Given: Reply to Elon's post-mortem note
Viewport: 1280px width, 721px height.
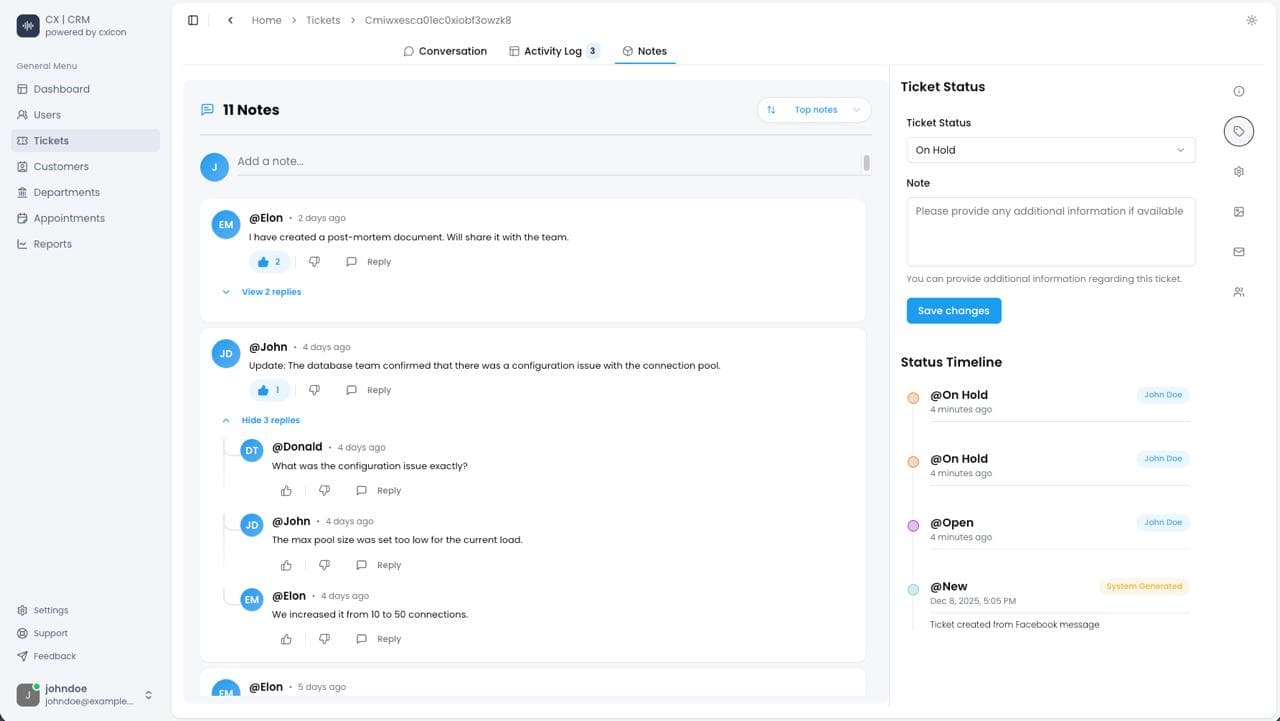Looking at the screenshot, I should (x=368, y=262).
